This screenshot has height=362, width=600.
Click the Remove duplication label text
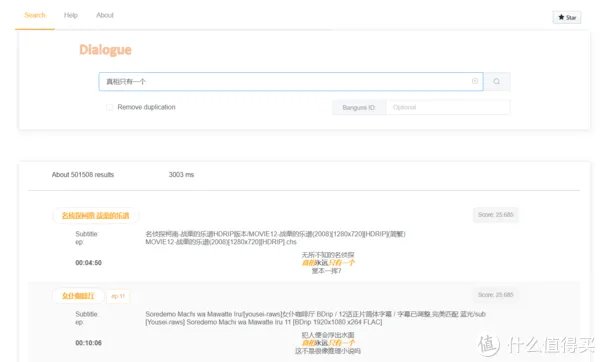tap(146, 107)
